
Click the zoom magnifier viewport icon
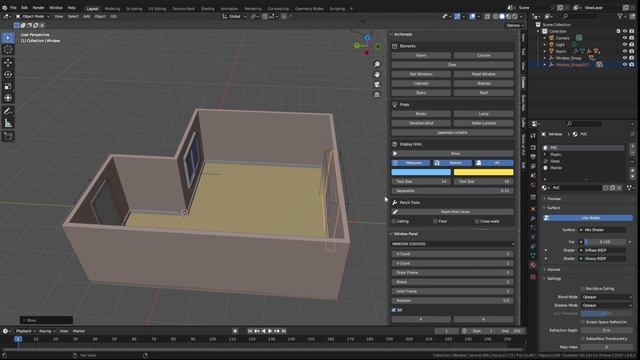377,64
